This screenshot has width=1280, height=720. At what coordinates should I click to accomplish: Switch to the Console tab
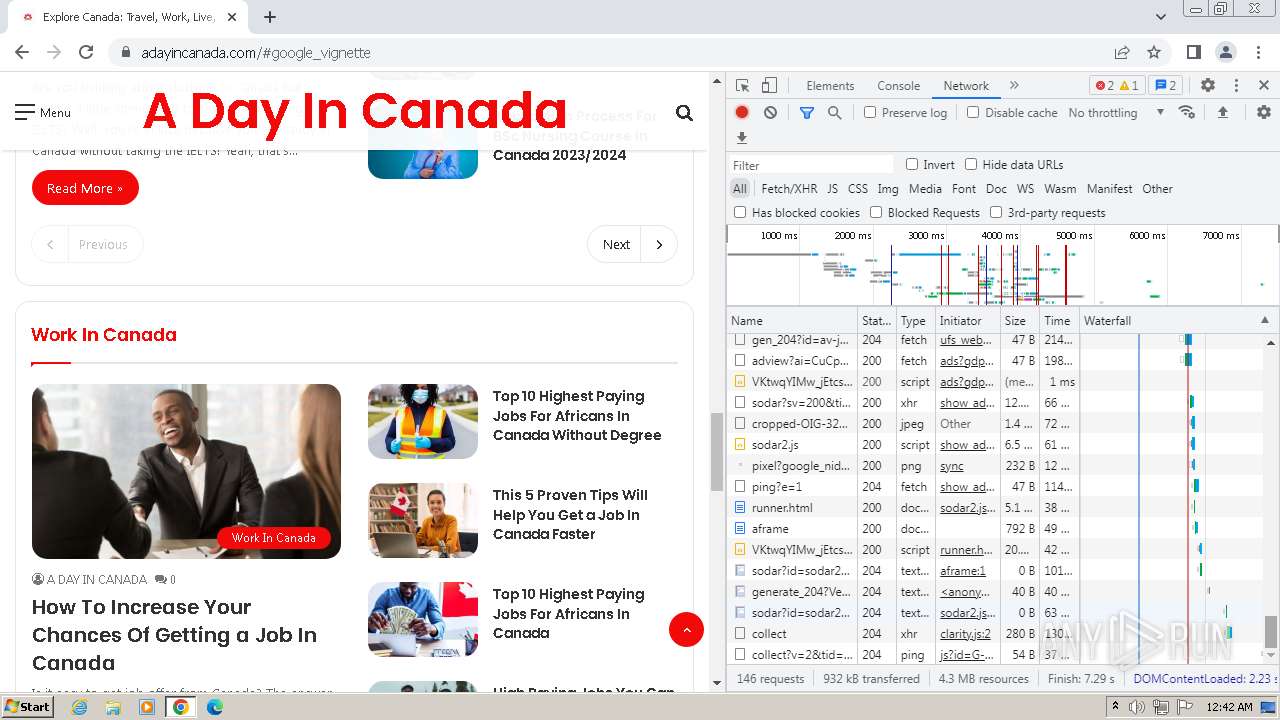coord(898,86)
